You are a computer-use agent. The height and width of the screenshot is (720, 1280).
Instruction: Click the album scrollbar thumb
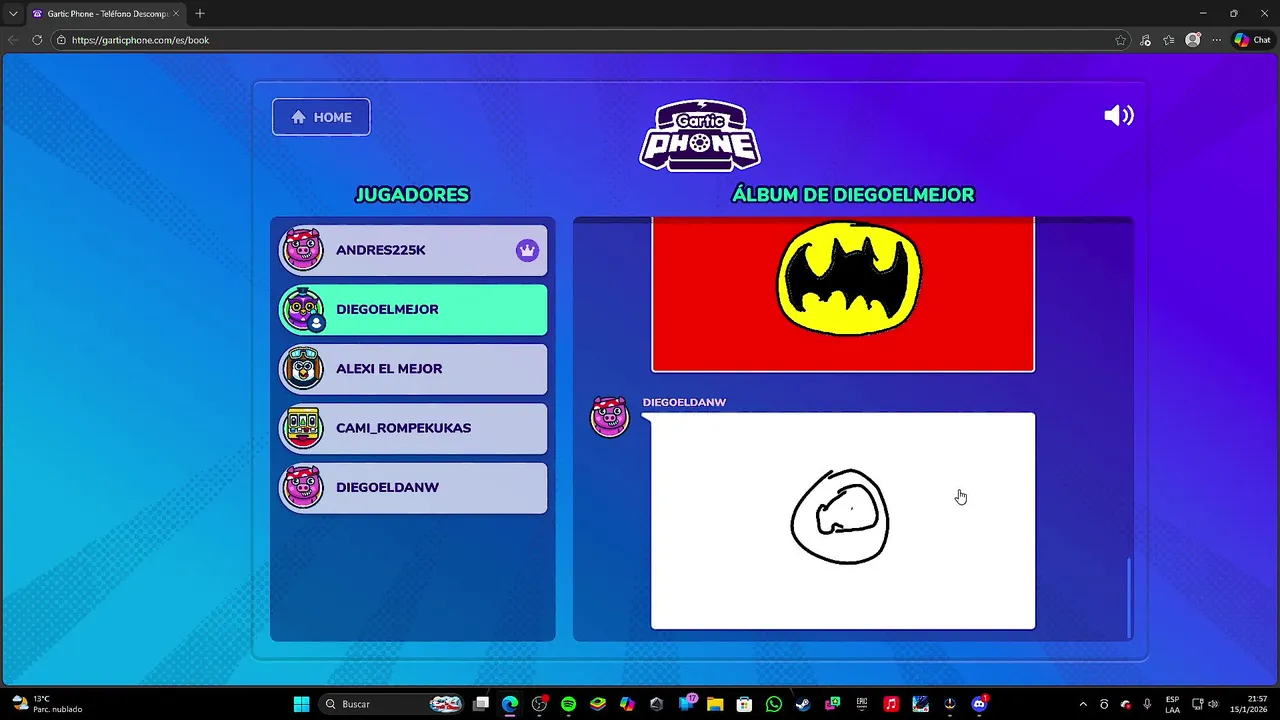click(1129, 597)
